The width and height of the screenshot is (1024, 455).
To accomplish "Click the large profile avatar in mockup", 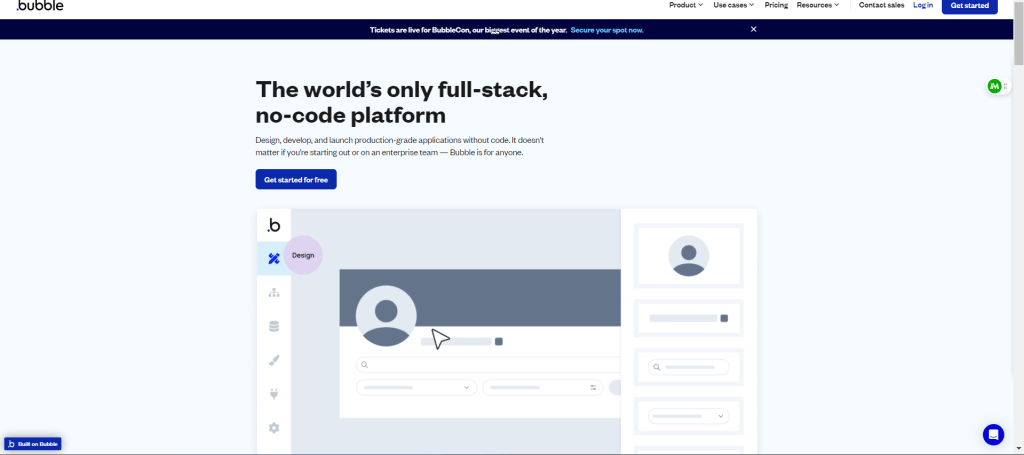I will pyautogui.click(x=386, y=316).
